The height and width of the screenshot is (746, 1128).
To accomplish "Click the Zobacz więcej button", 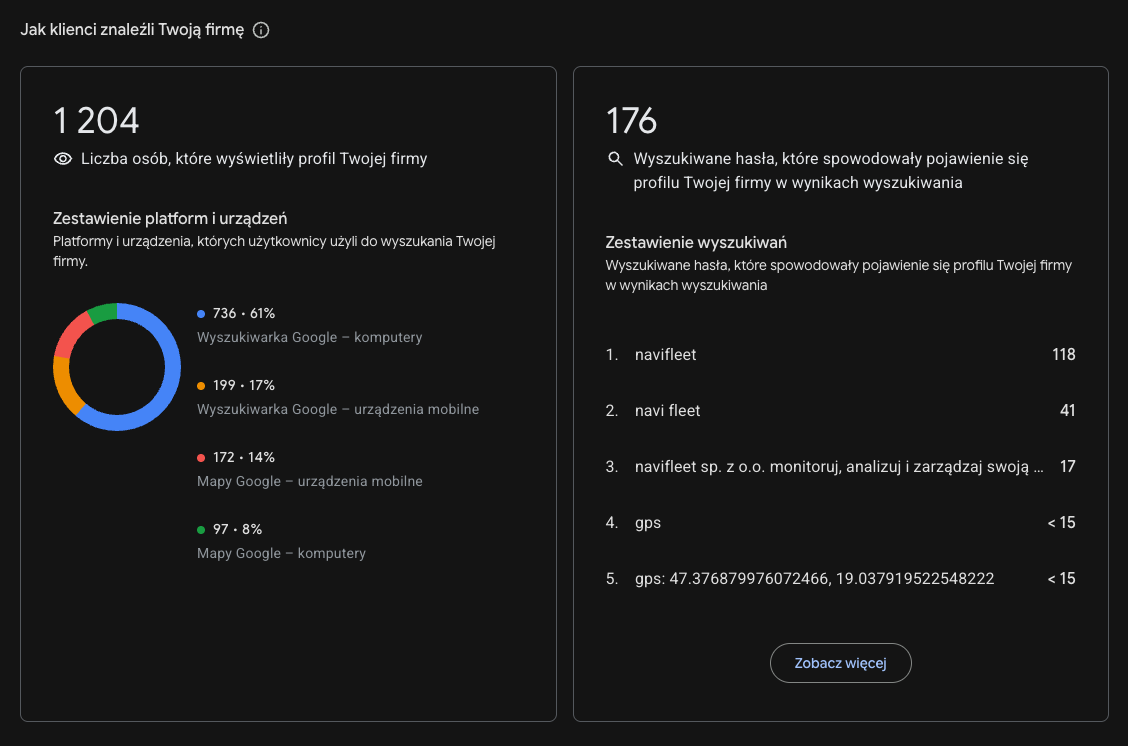I will coord(840,663).
